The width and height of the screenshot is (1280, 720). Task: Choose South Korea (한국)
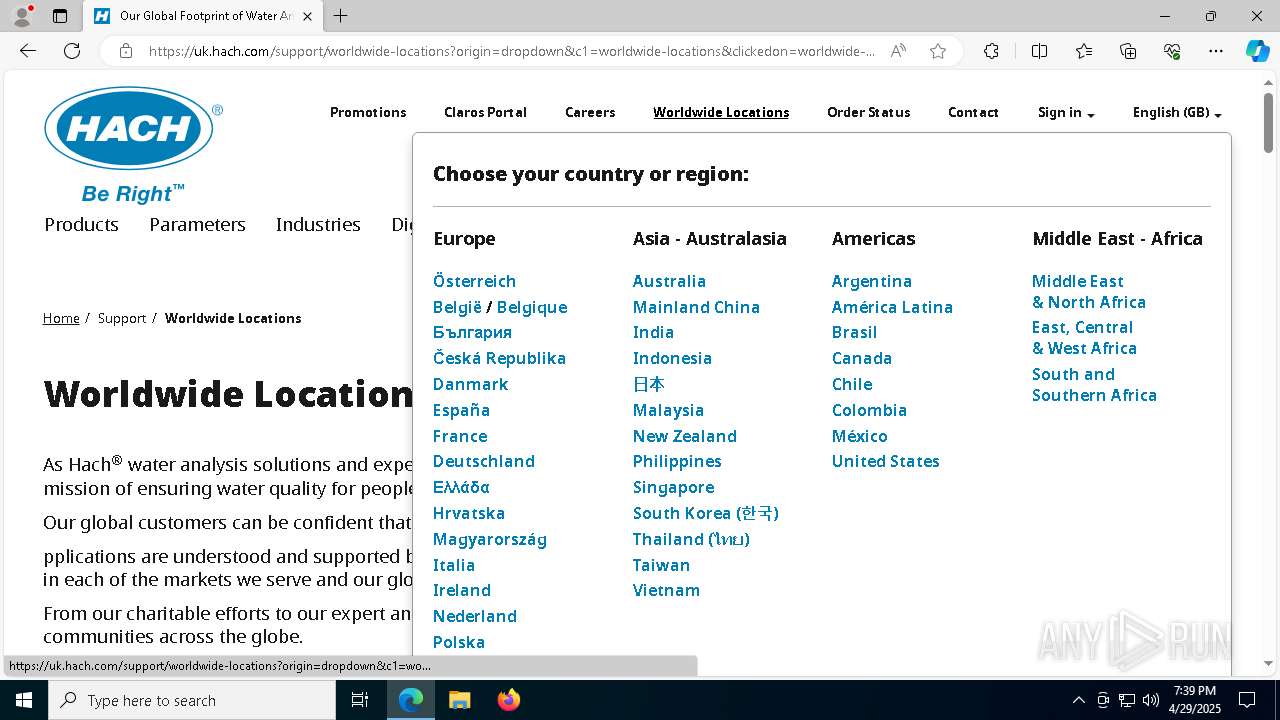pos(706,513)
